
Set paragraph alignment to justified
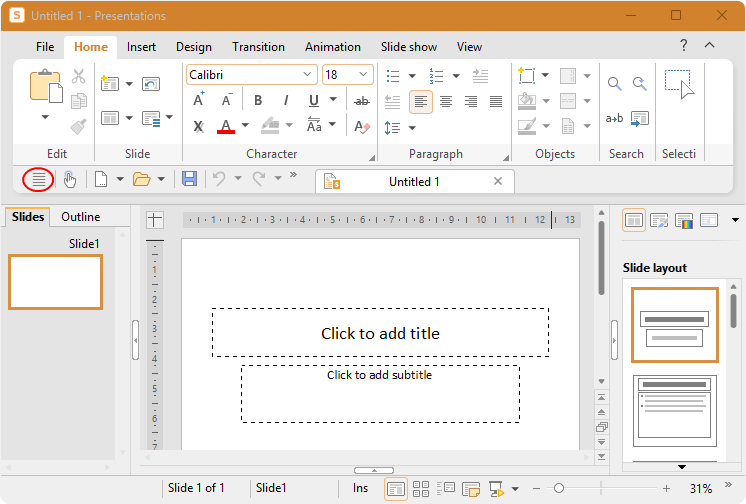496,101
